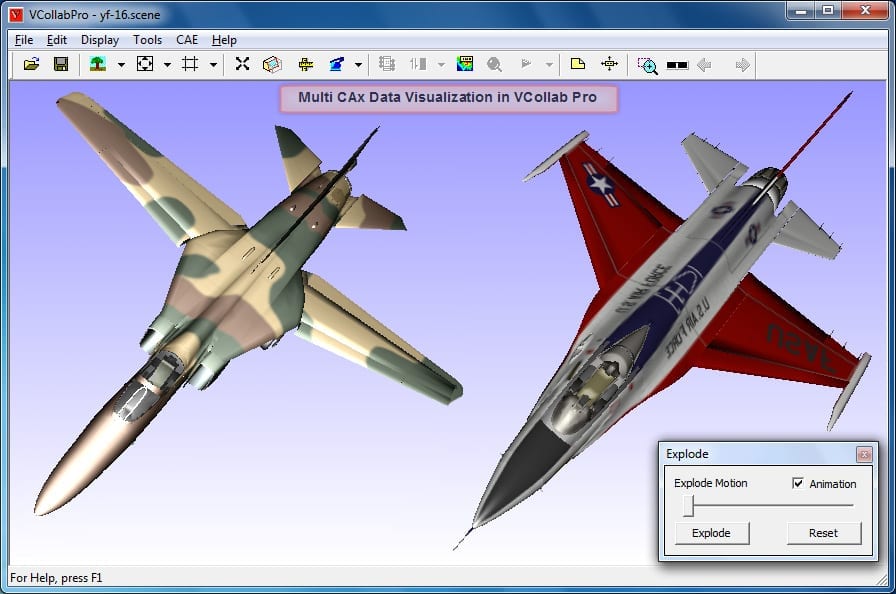
Task: Click the blue robot arm icon
Action: point(337,64)
